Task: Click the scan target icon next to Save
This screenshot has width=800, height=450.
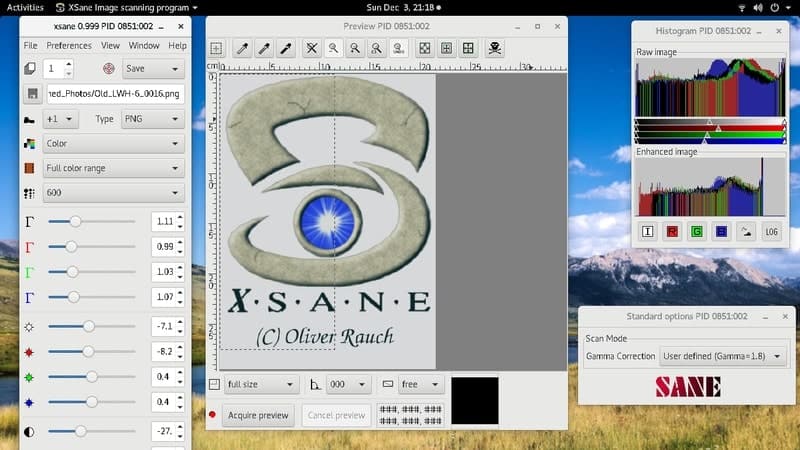Action: point(109,68)
